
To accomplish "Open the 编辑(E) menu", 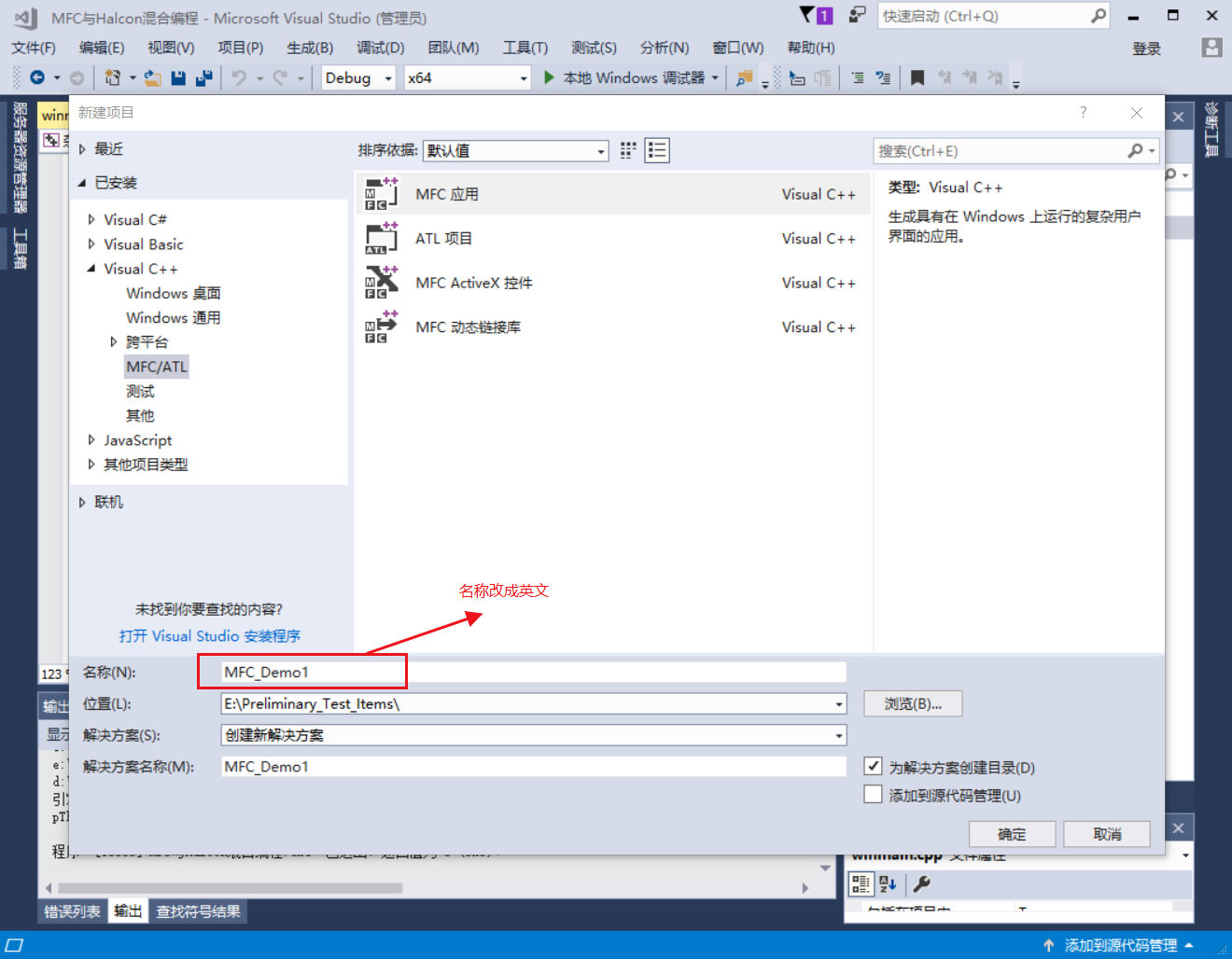I will point(102,48).
